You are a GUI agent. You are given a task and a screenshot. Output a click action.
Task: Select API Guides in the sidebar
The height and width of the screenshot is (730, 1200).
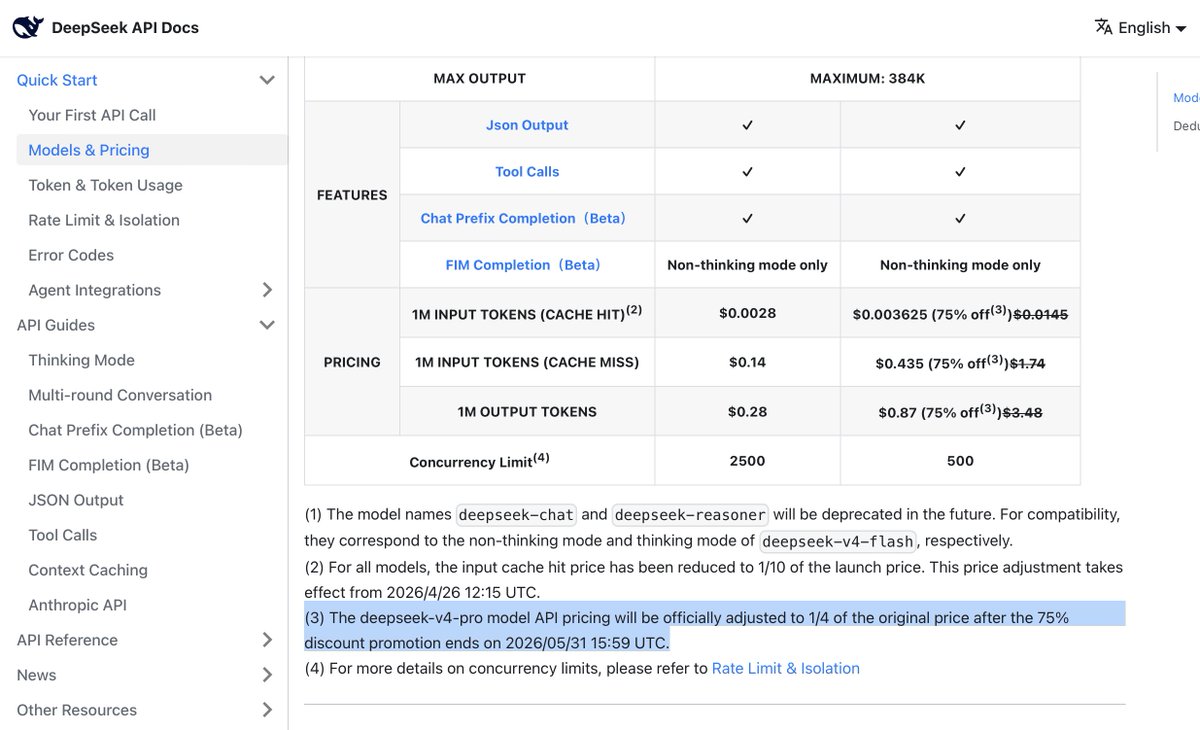tap(56, 325)
